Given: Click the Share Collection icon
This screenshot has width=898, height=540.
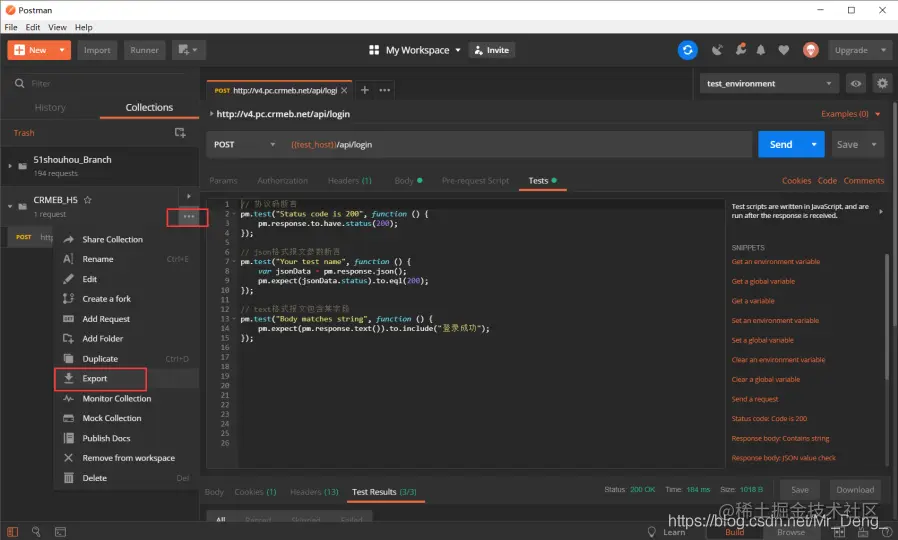Looking at the screenshot, I should pyautogui.click(x=69, y=239).
